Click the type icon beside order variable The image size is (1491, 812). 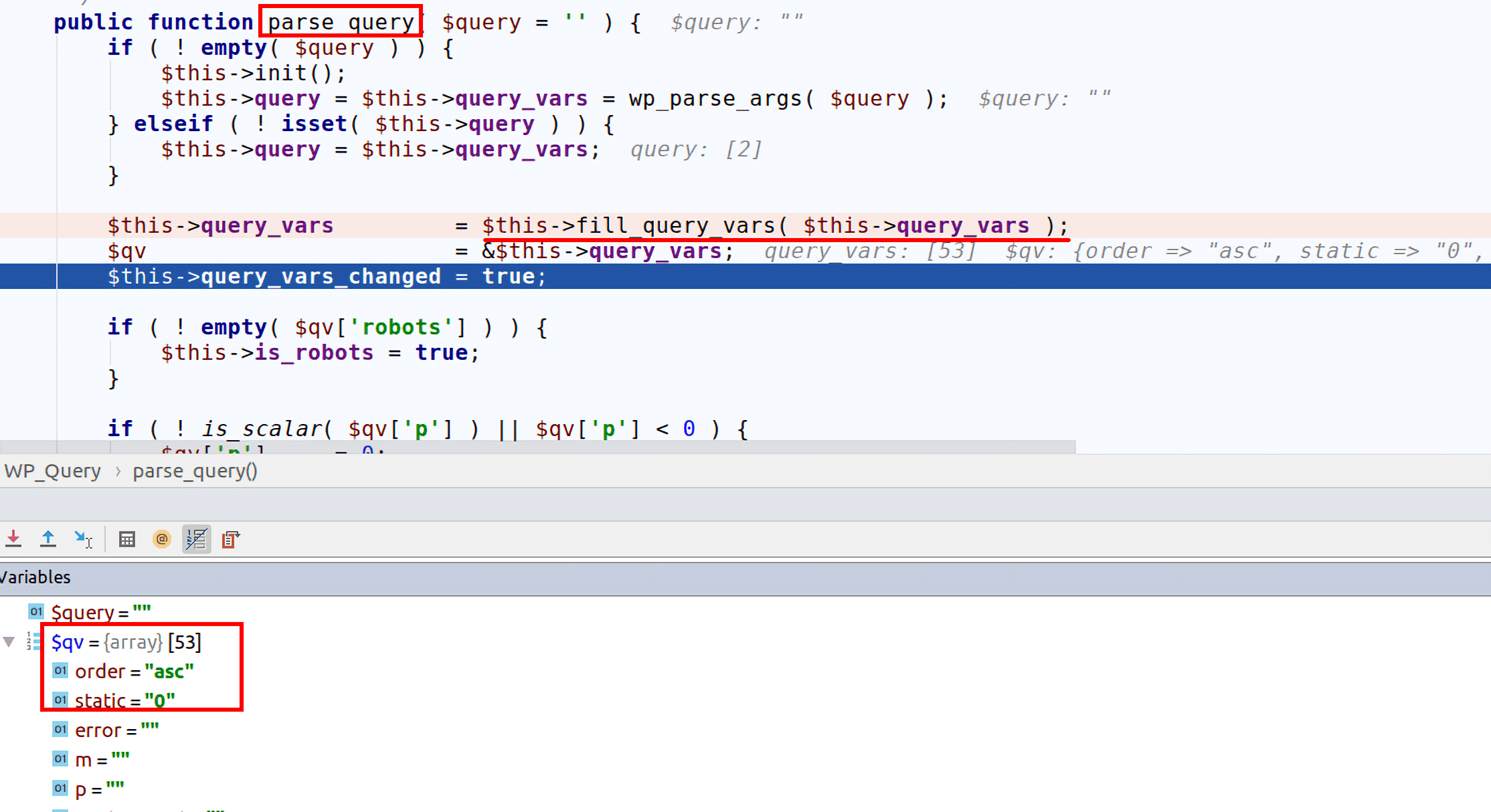click(x=60, y=670)
